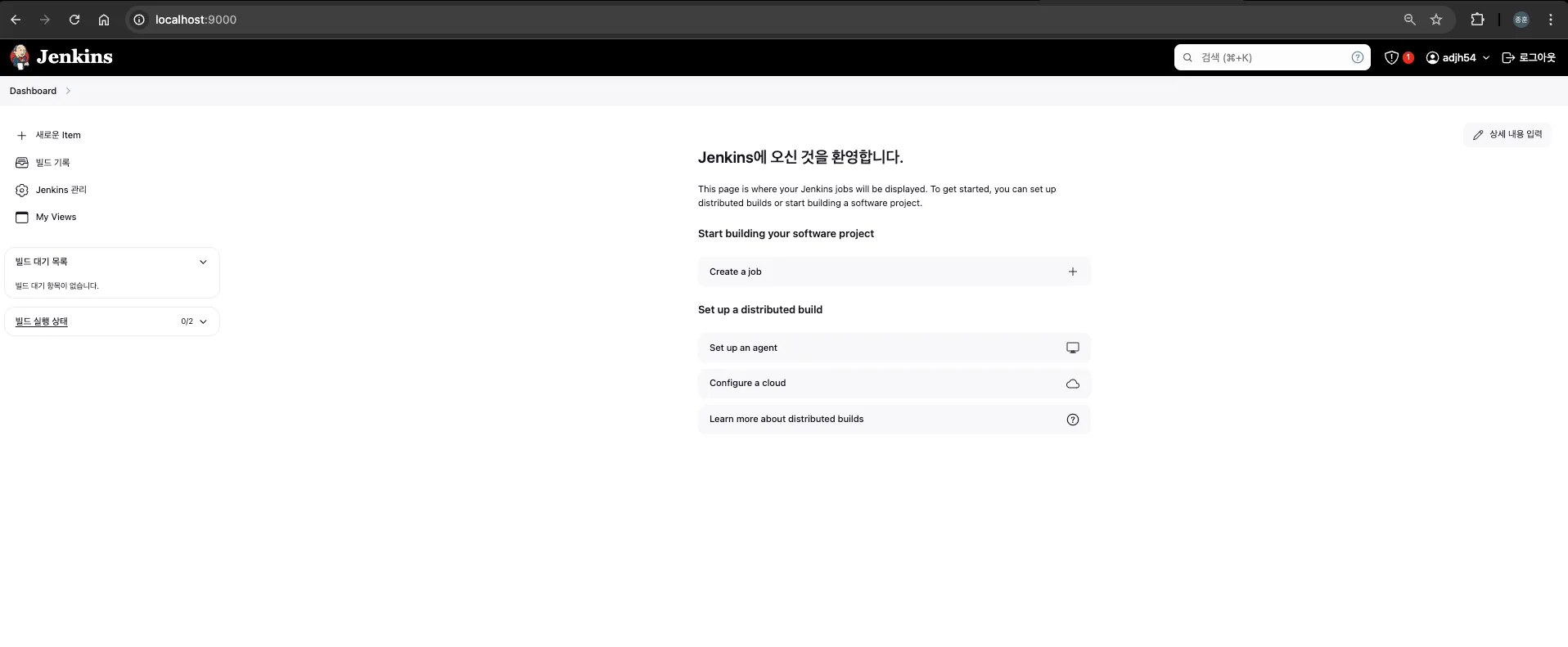Open the Chrome profile avatar

[x=1521, y=20]
